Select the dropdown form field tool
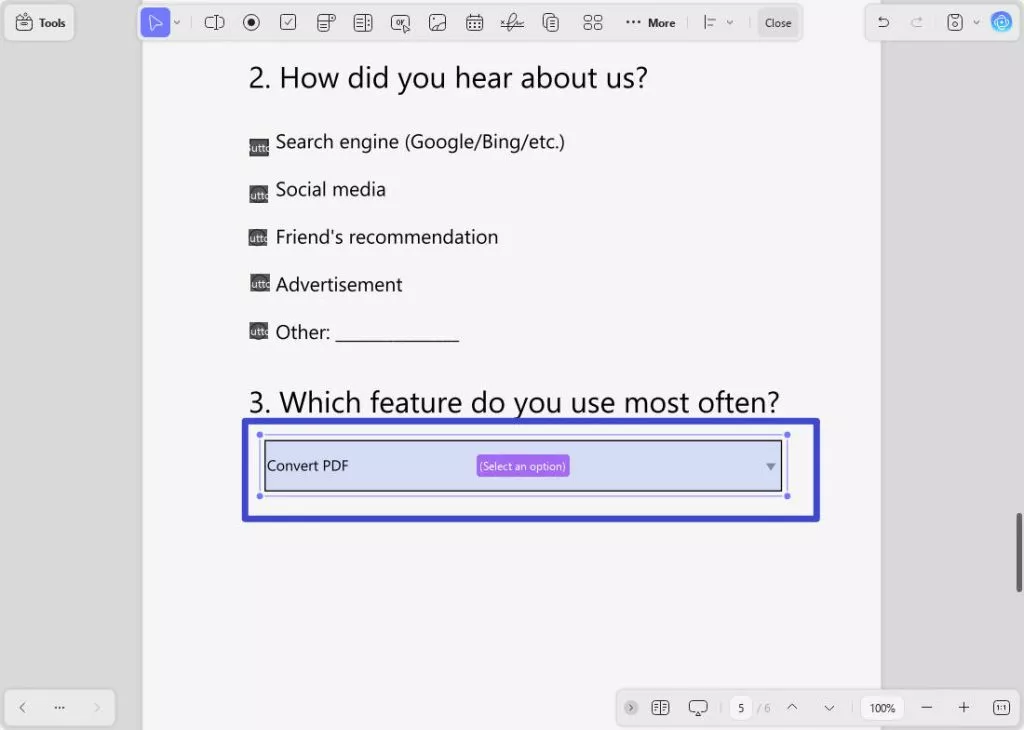The width and height of the screenshot is (1024, 730). (x=326, y=23)
